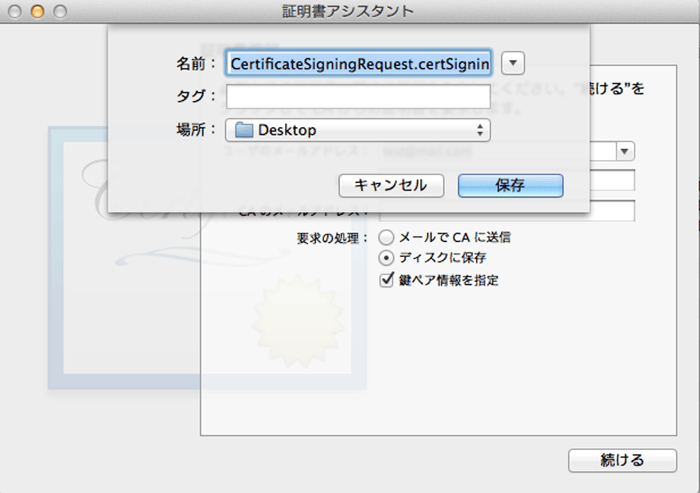
Task: Minimize the window using the yellow button
Action: (x=38, y=11)
